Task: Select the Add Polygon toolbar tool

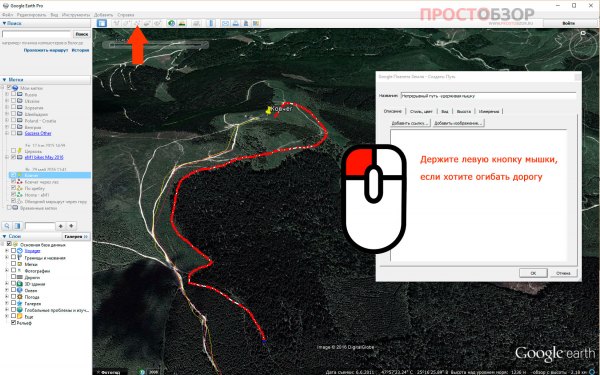Action: point(126,23)
